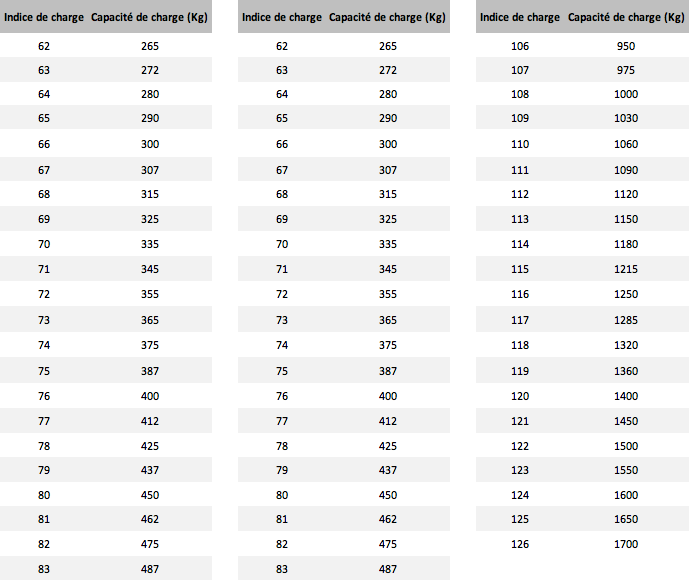The width and height of the screenshot is (690, 581).
Task: Click load index value 107
Action: click(519, 70)
